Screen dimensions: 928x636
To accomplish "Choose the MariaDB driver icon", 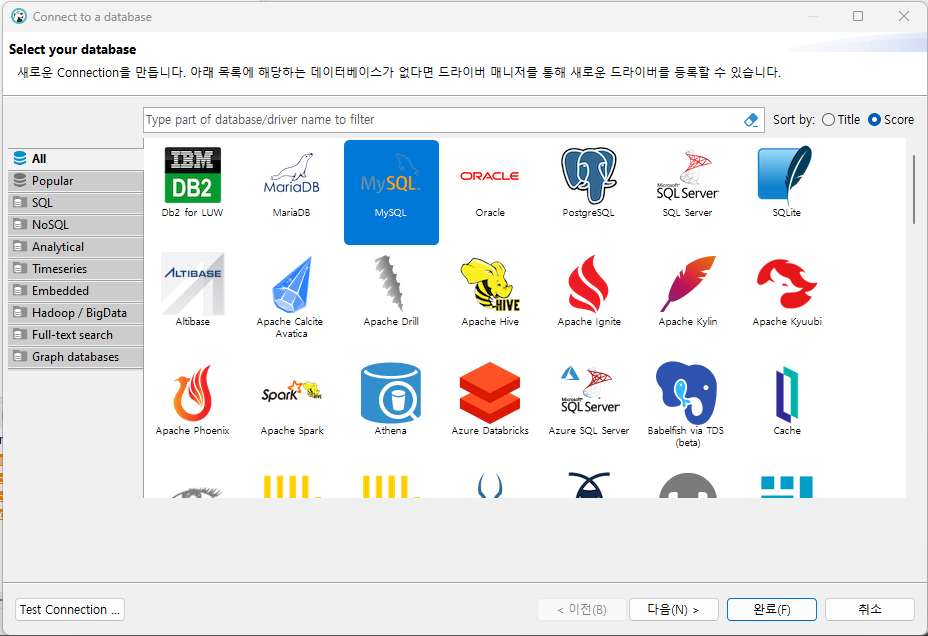I will (x=292, y=175).
